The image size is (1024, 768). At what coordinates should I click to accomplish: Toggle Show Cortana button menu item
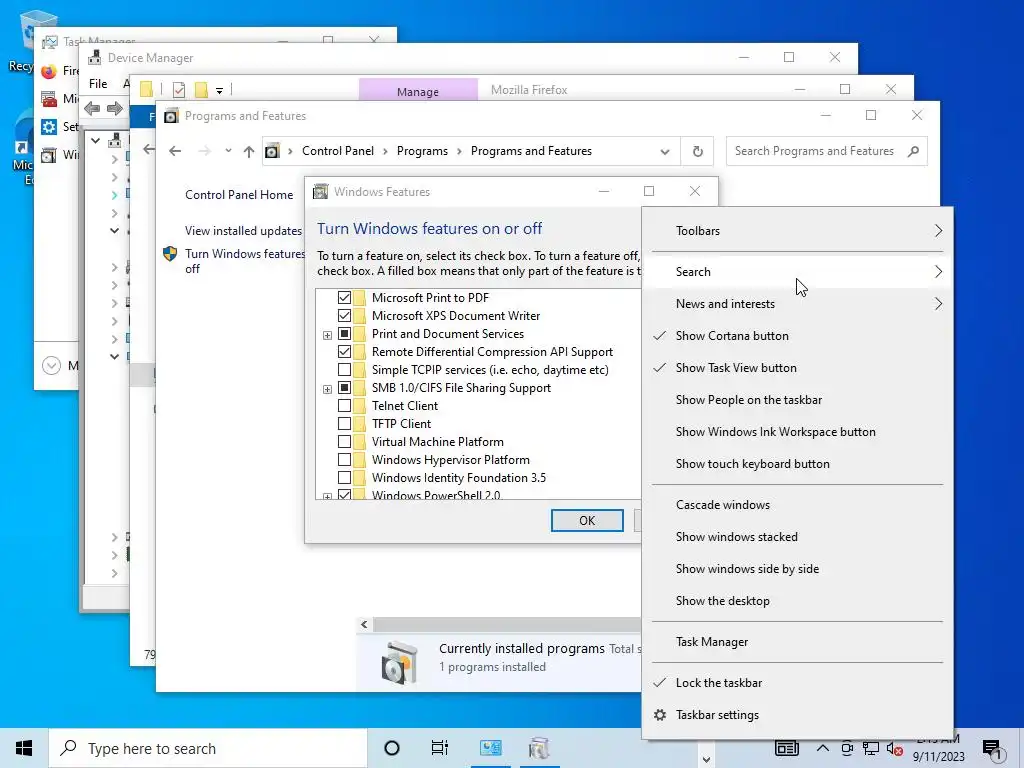[x=797, y=336]
